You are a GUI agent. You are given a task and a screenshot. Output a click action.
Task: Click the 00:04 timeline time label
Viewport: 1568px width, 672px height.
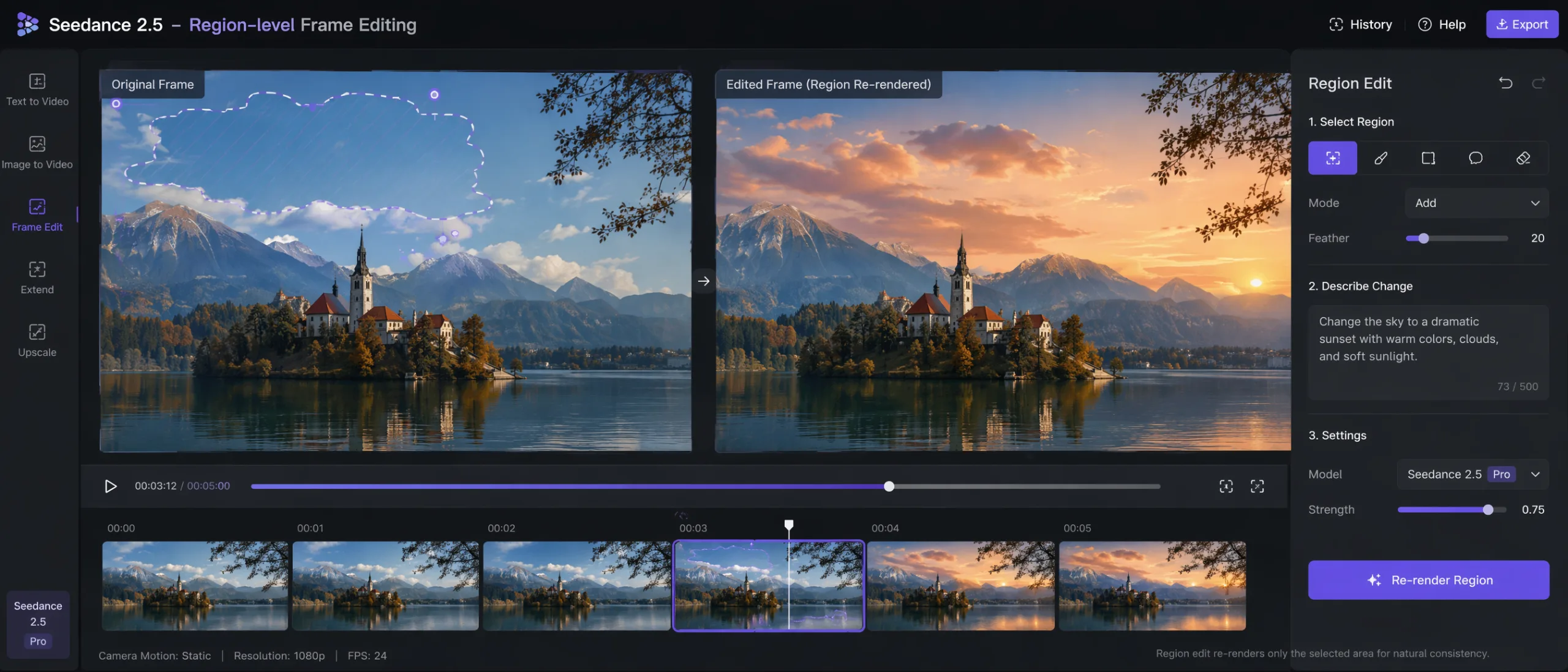coord(885,528)
